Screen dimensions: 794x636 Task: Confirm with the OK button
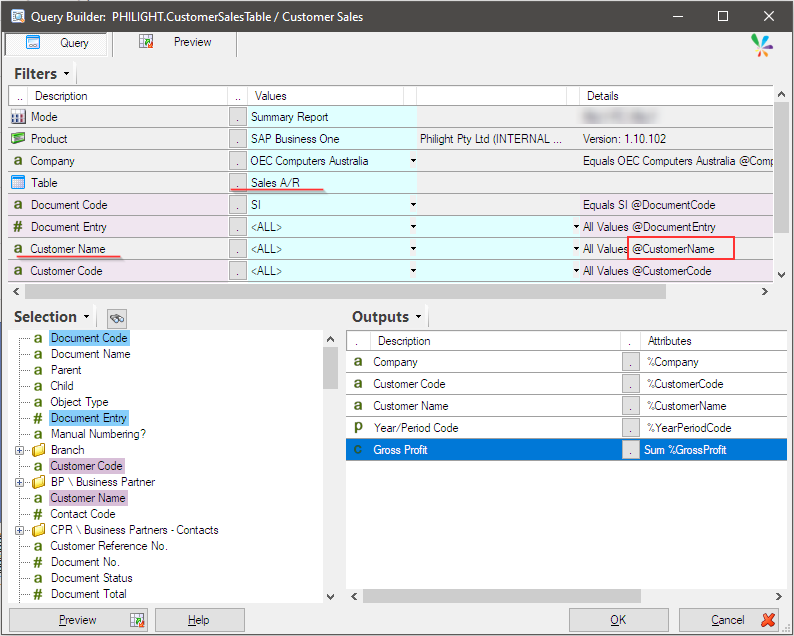[618, 620]
